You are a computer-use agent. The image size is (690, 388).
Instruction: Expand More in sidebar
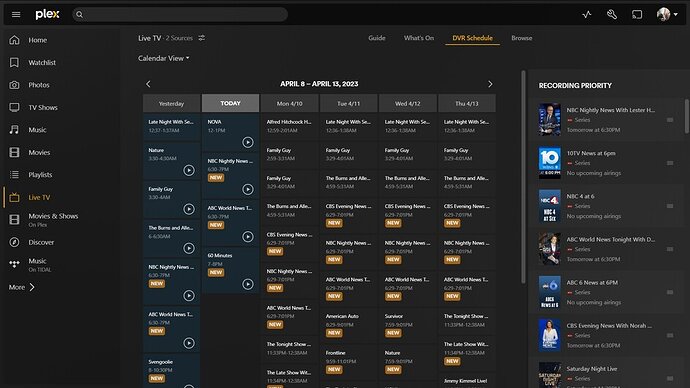click(x=22, y=287)
